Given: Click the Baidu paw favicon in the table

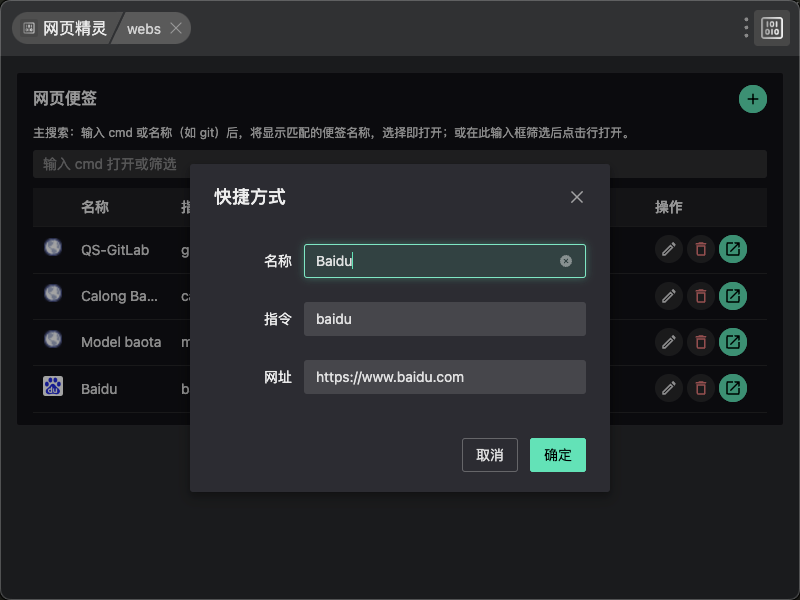Looking at the screenshot, I should click(53, 386).
